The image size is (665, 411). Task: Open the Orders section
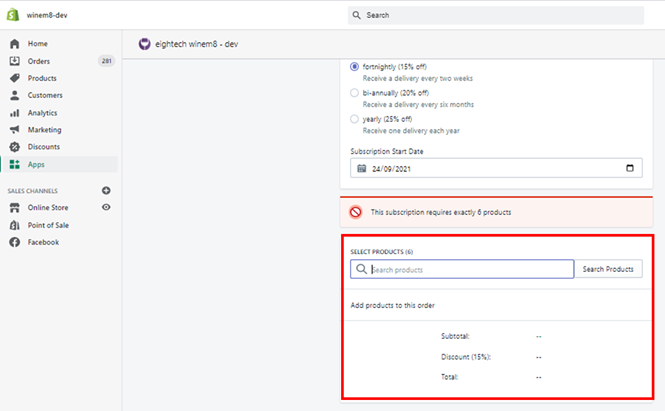coord(39,61)
